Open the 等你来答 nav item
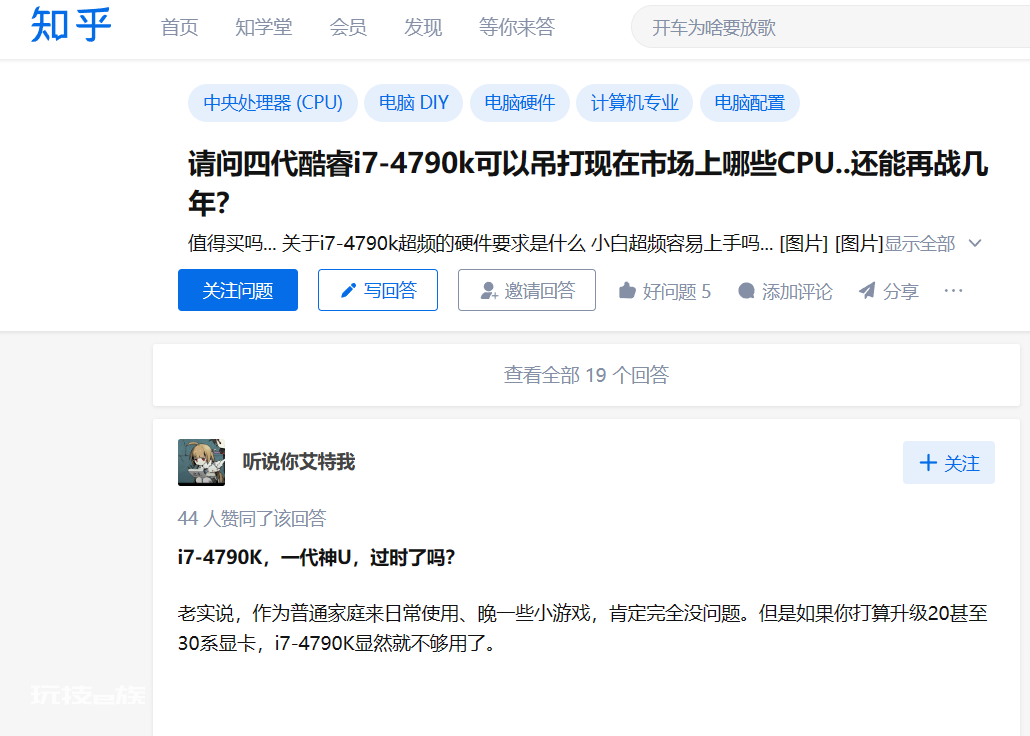This screenshot has width=1030, height=736. (517, 28)
